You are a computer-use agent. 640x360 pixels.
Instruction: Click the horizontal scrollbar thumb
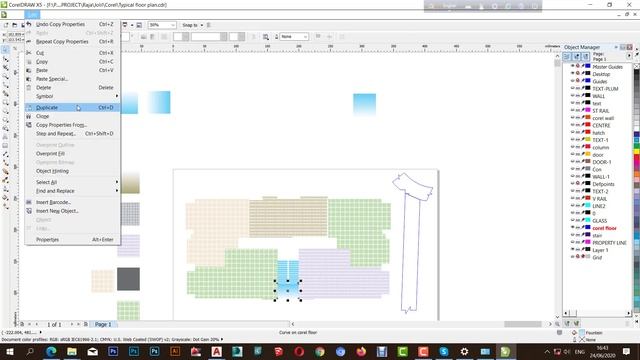tap(522, 324)
